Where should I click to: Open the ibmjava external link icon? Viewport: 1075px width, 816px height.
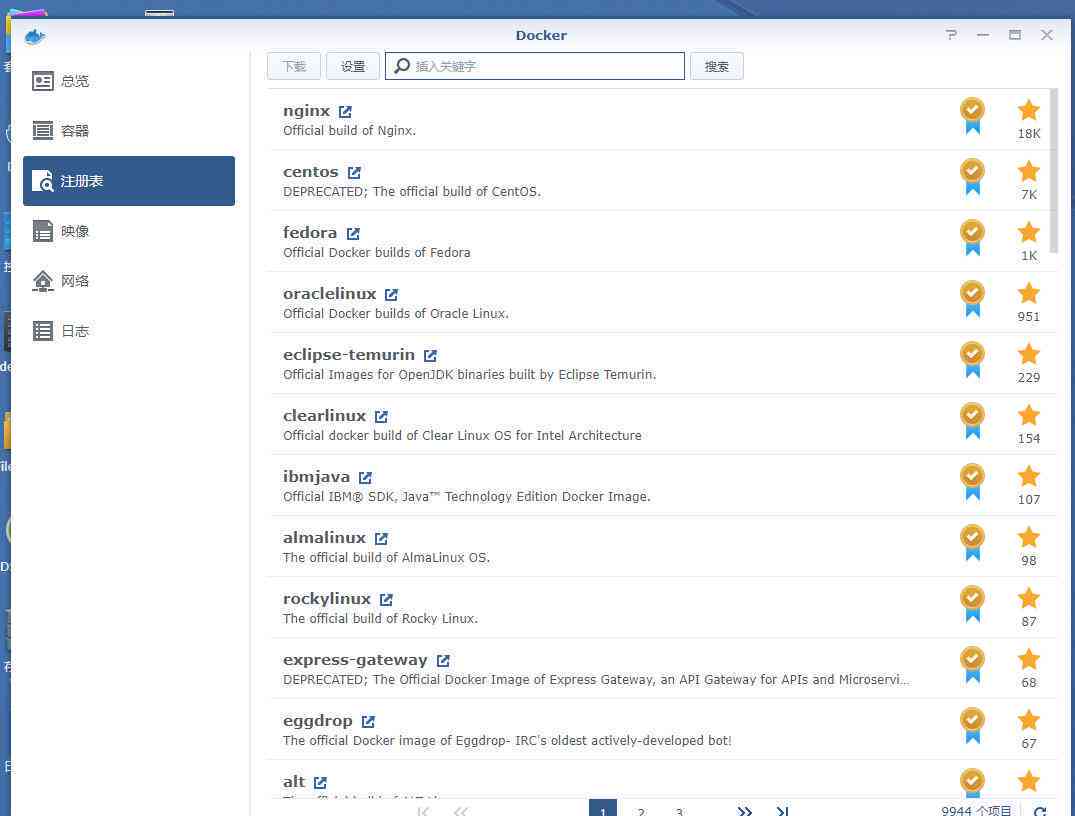(x=365, y=478)
